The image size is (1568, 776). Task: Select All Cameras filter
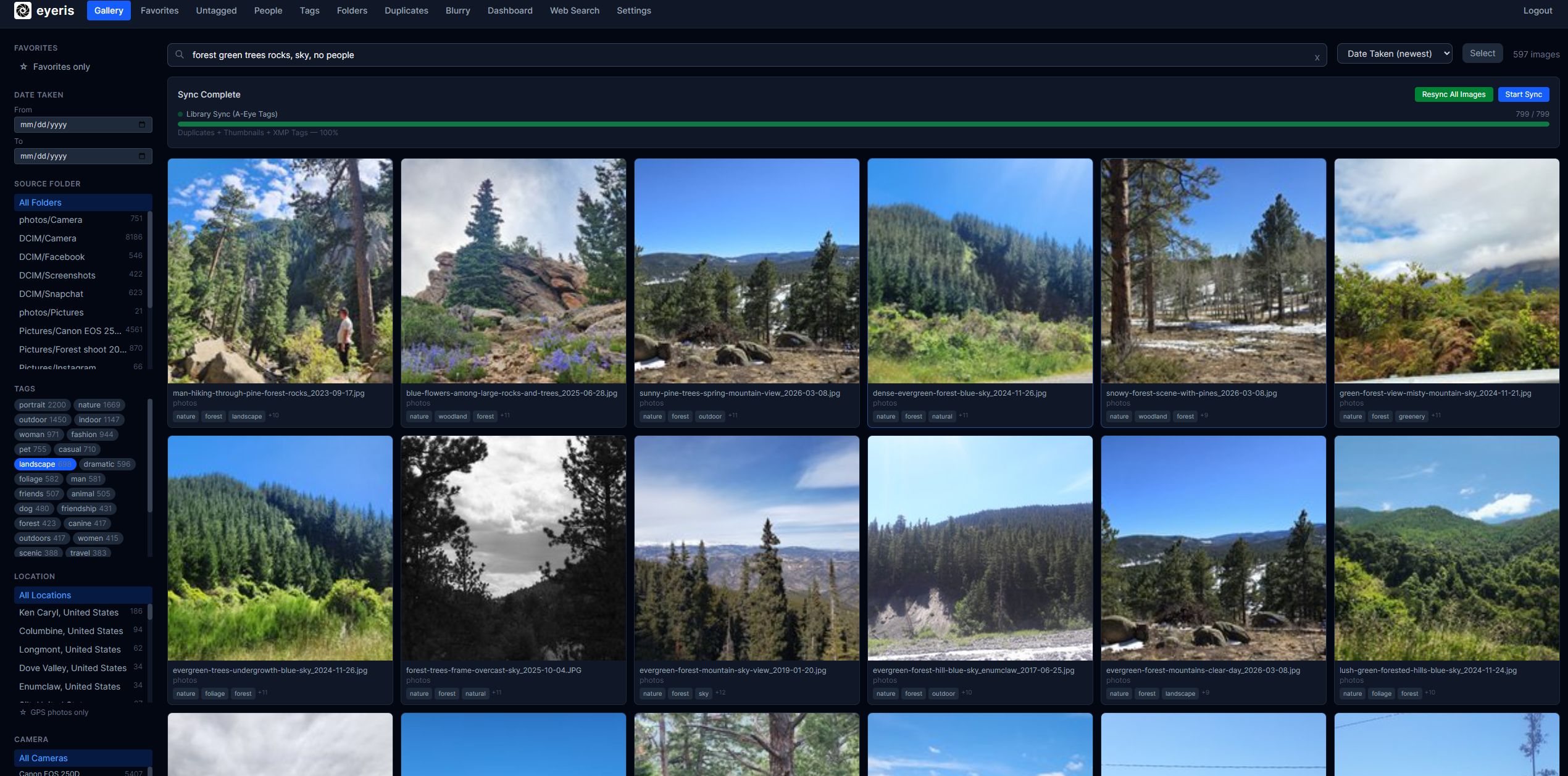click(83, 758)
